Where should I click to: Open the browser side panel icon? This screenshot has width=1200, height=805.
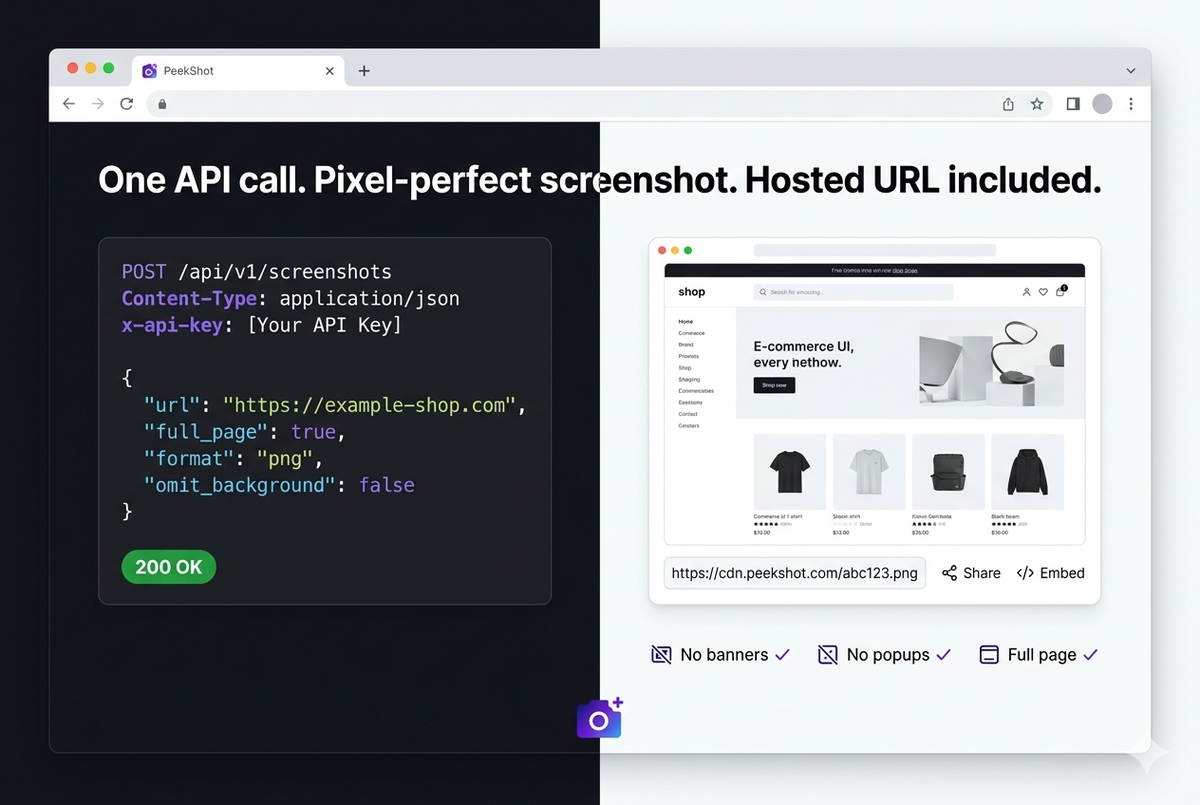click(x=1072, y=103)
